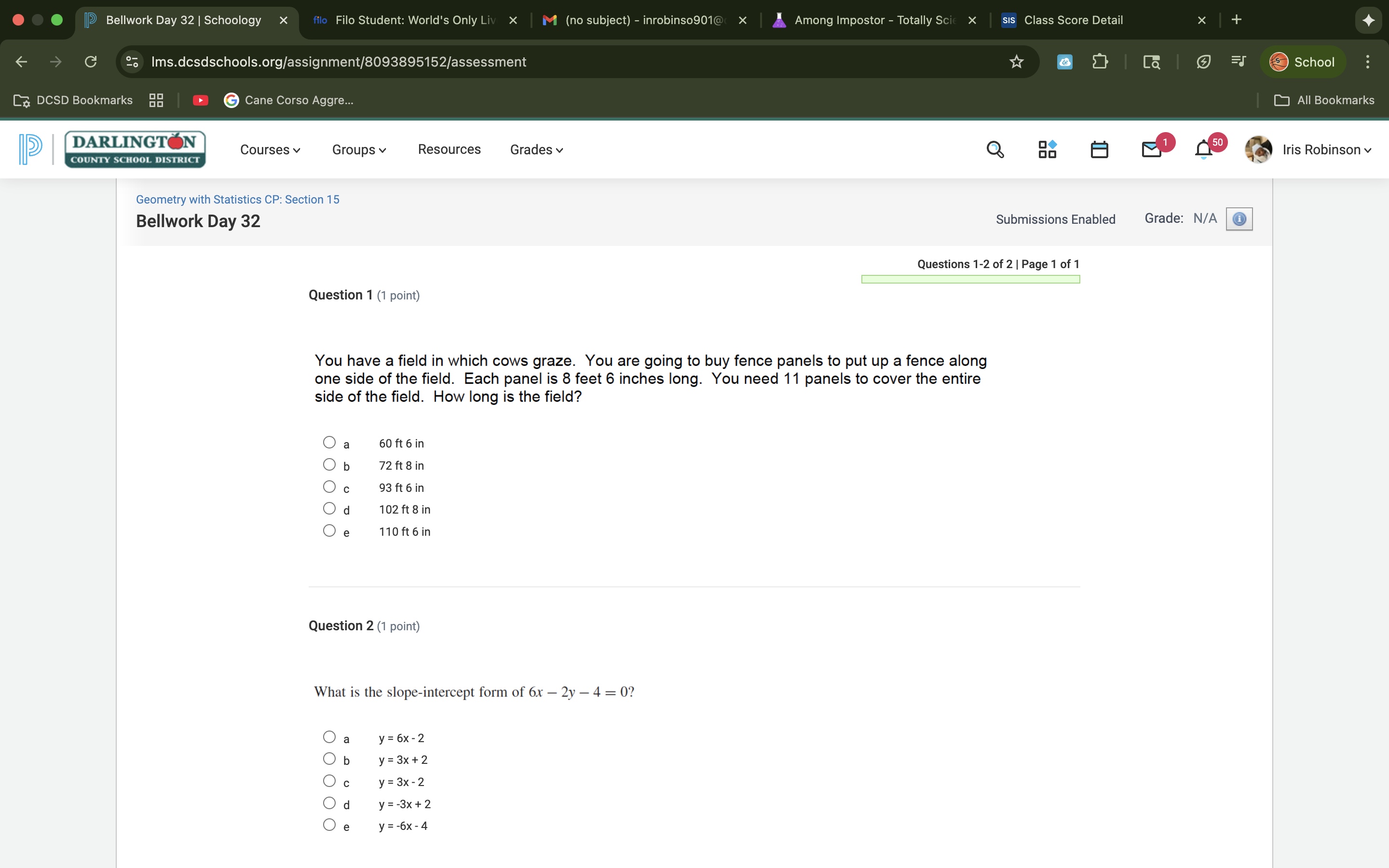Screen dimensions: 1389x868
Task: Click the grade info circle icon
Action: point(1239,219)
